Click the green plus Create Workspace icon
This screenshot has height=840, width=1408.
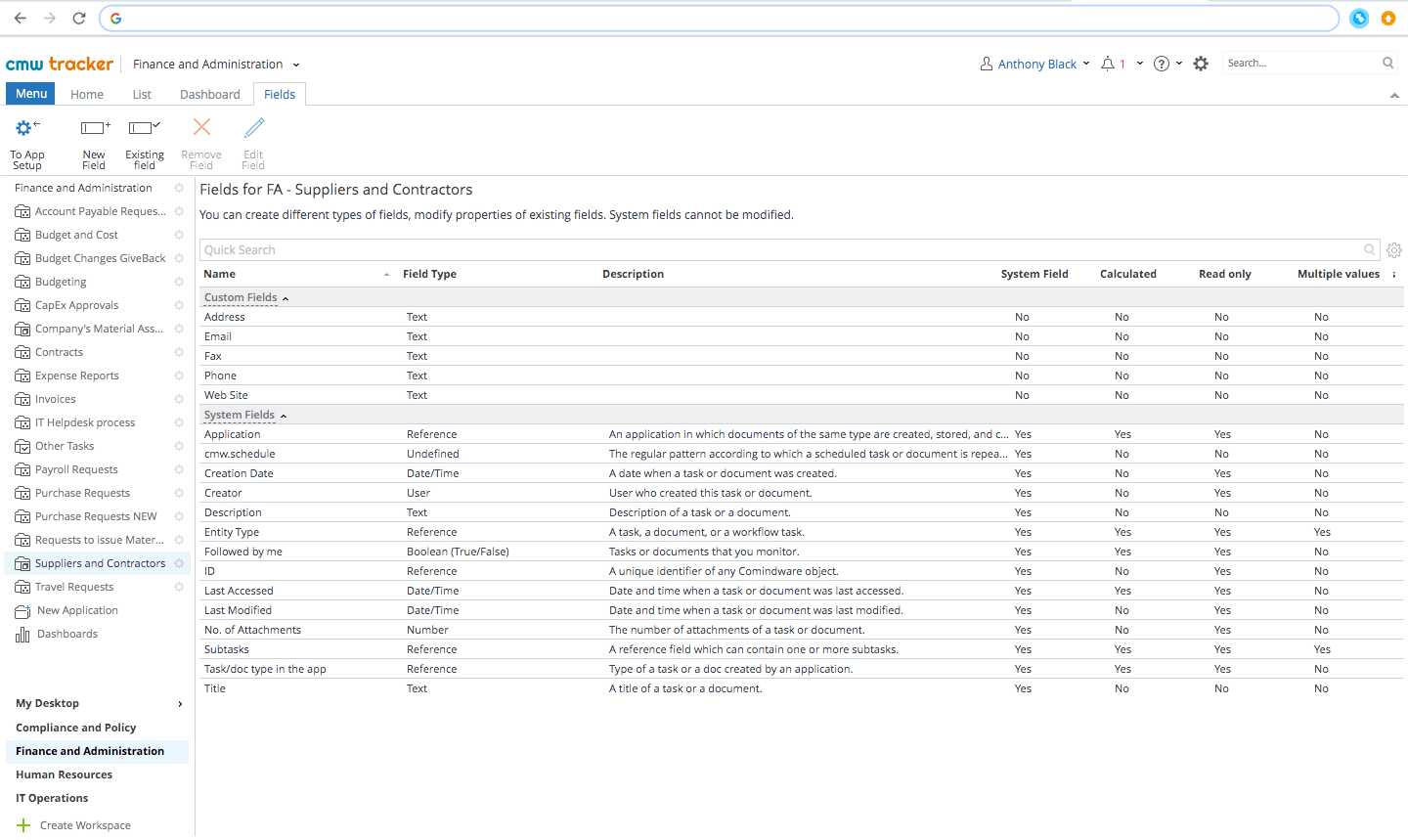(x=23, y=825)
